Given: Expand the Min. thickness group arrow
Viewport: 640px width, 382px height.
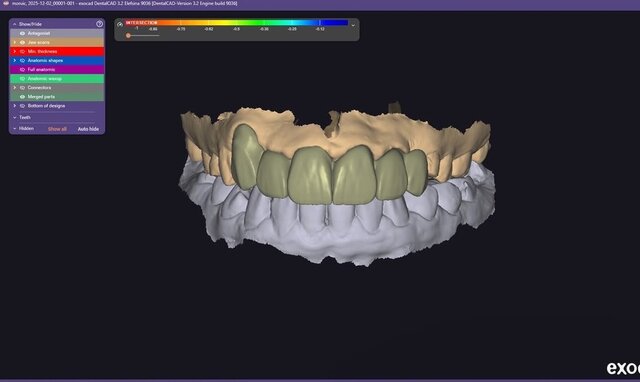Looking at the screenshot, I should (x=15, y=51).
